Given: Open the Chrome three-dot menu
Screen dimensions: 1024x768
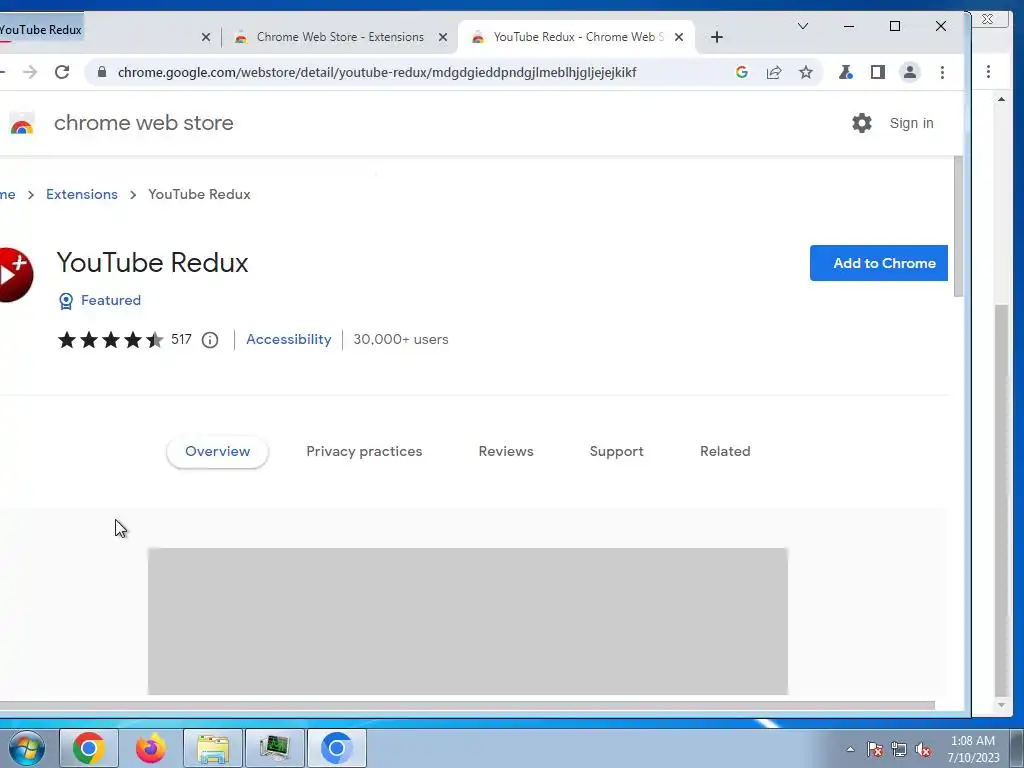Looking at the screenshot, I should (x=942, y=72).
